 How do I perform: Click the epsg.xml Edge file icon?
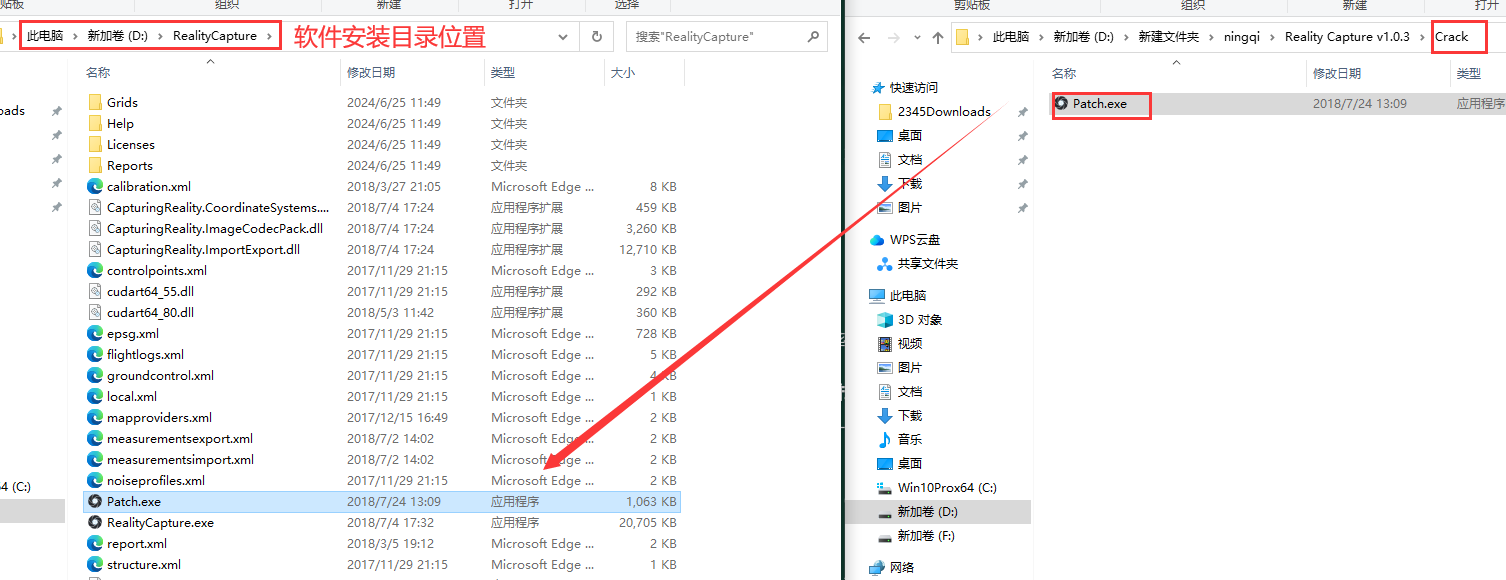pyautogui.click(x=95, y=333)
